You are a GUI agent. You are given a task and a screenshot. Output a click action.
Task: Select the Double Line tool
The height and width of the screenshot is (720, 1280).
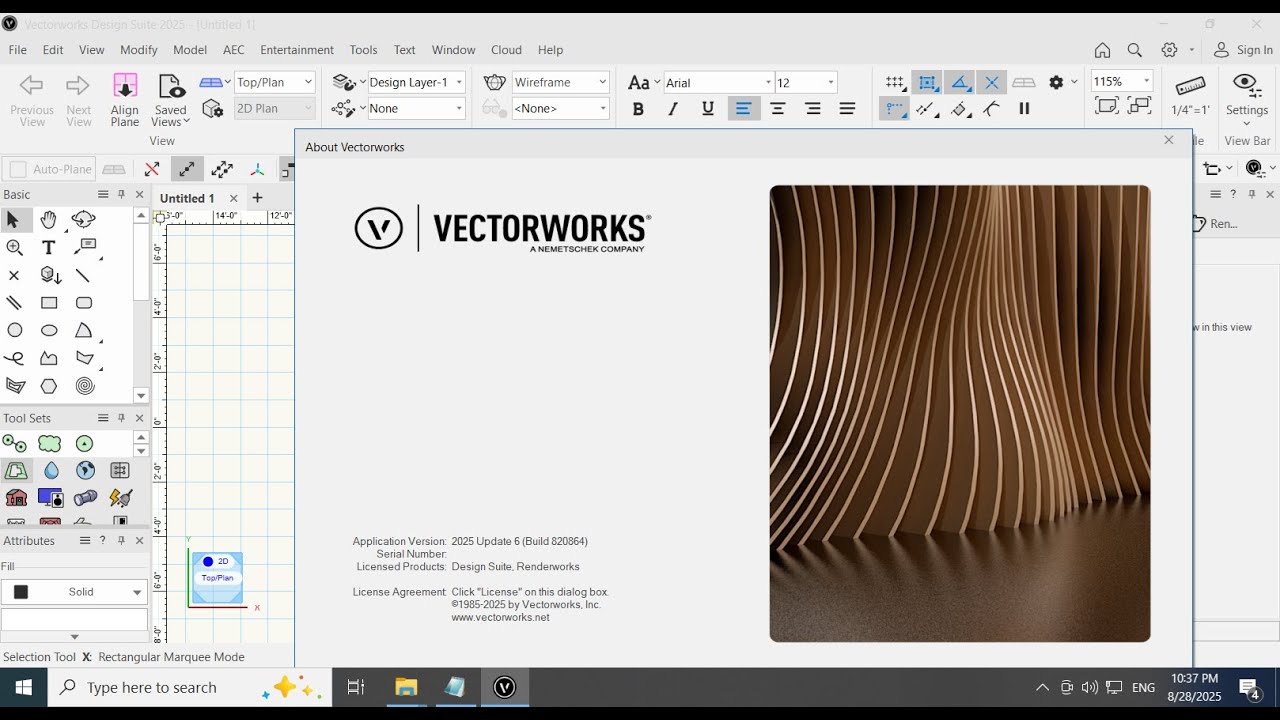(x=14, y=303)
